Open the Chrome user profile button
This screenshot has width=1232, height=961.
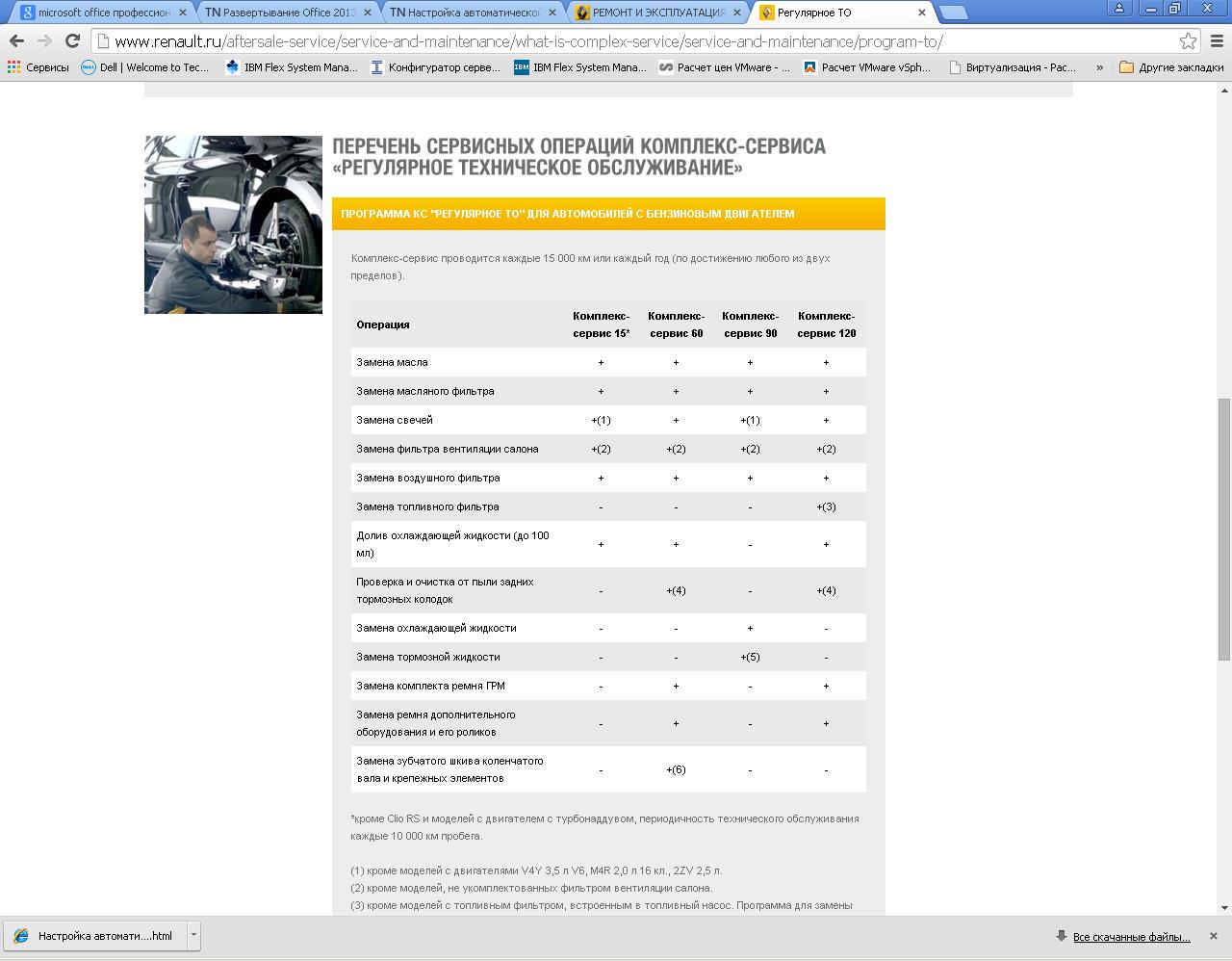pos(1119,8)
